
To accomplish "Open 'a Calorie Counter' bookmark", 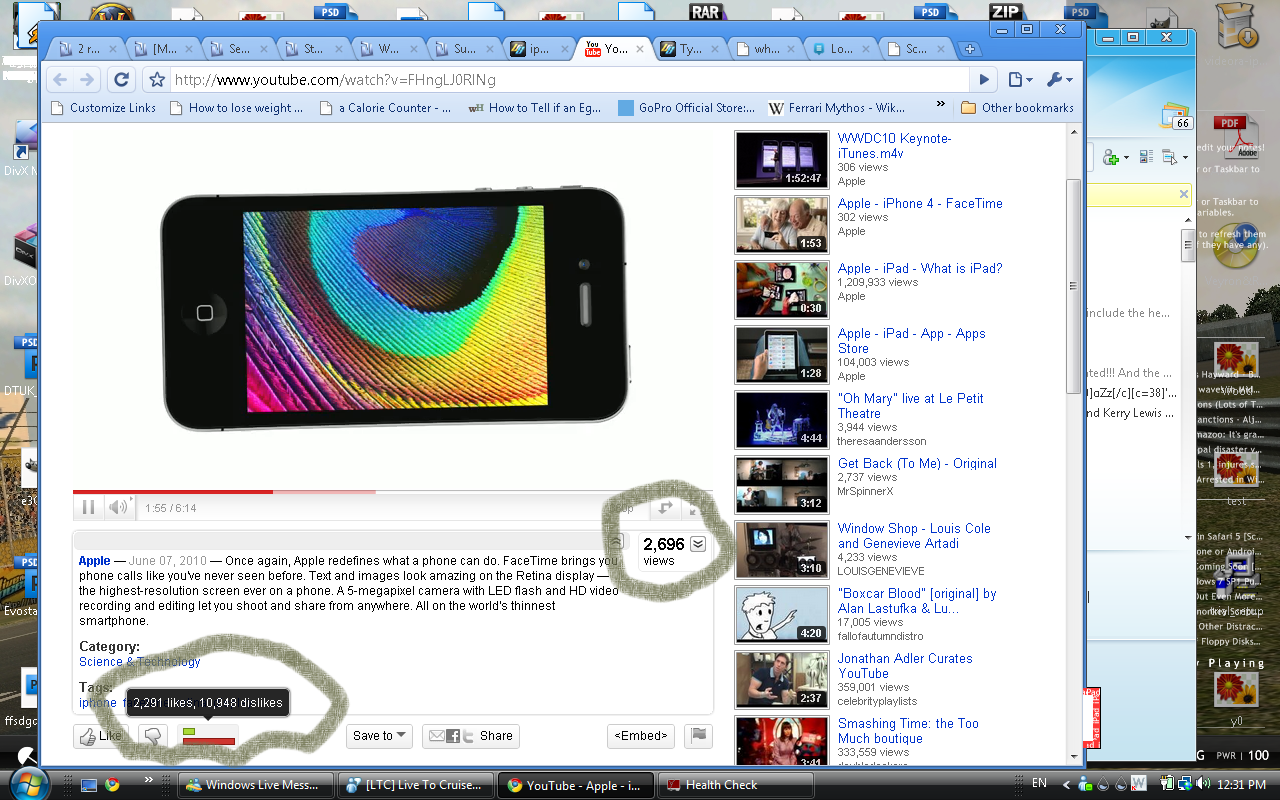I will point(386,108).
